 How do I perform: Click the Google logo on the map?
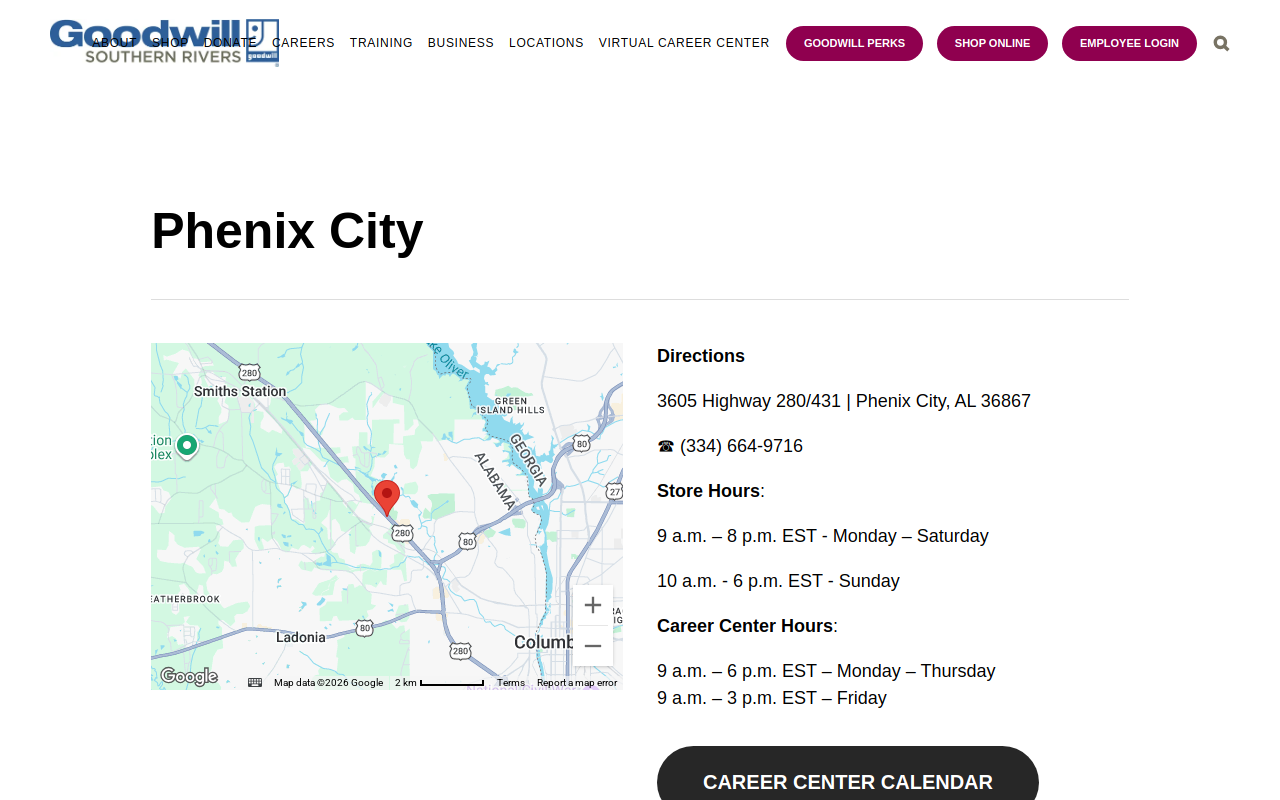tap(189, 677)
